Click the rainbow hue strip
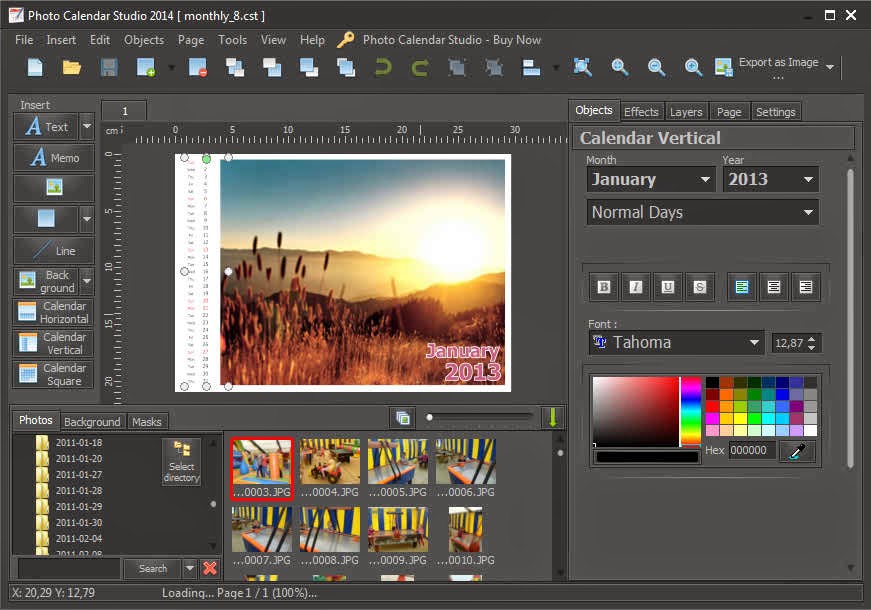This screenshot has height=610, width=871. [x=691, y=411]
